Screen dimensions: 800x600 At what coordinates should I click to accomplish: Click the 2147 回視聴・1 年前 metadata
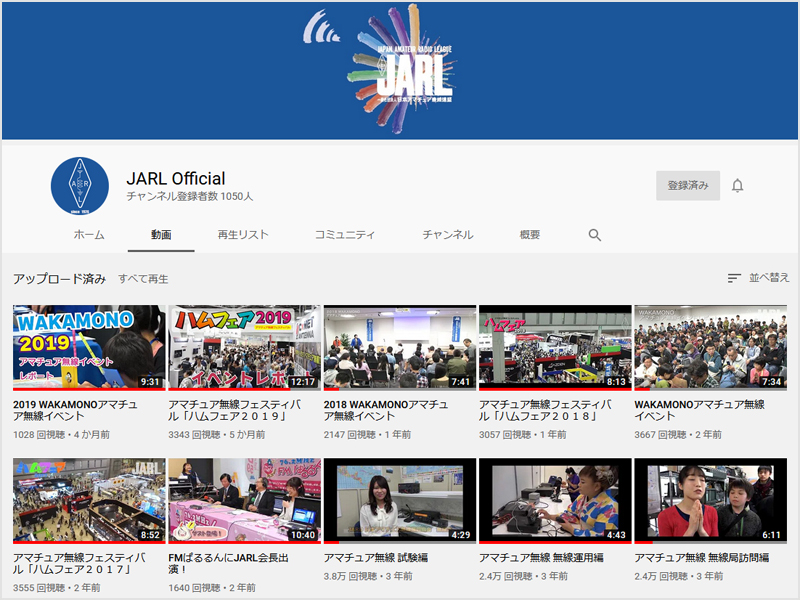click(367, 435)
